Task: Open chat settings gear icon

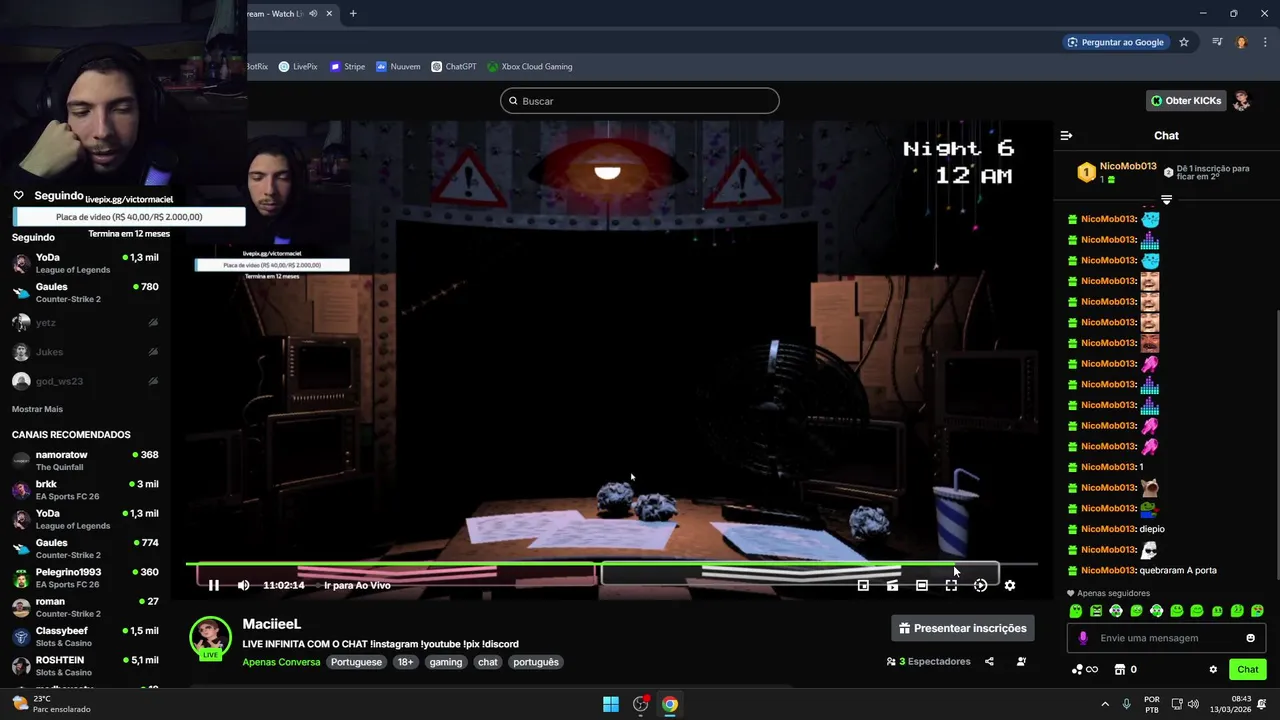Action: 1213,669
